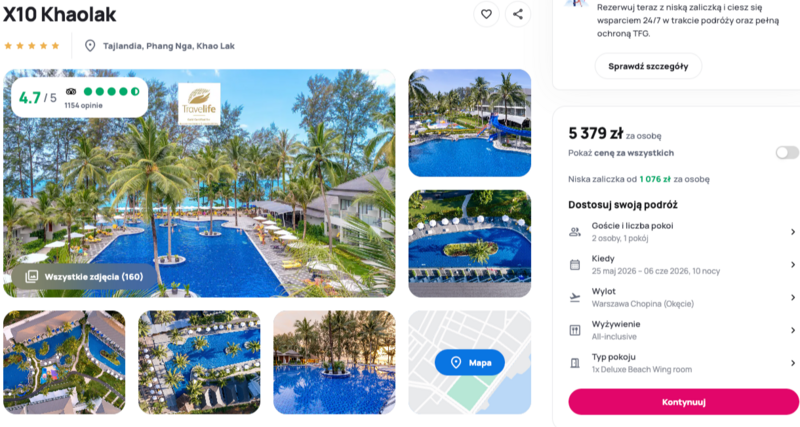Click the airplane icon beside Wylot
This screenshot has width=800, height=427.
575,297
